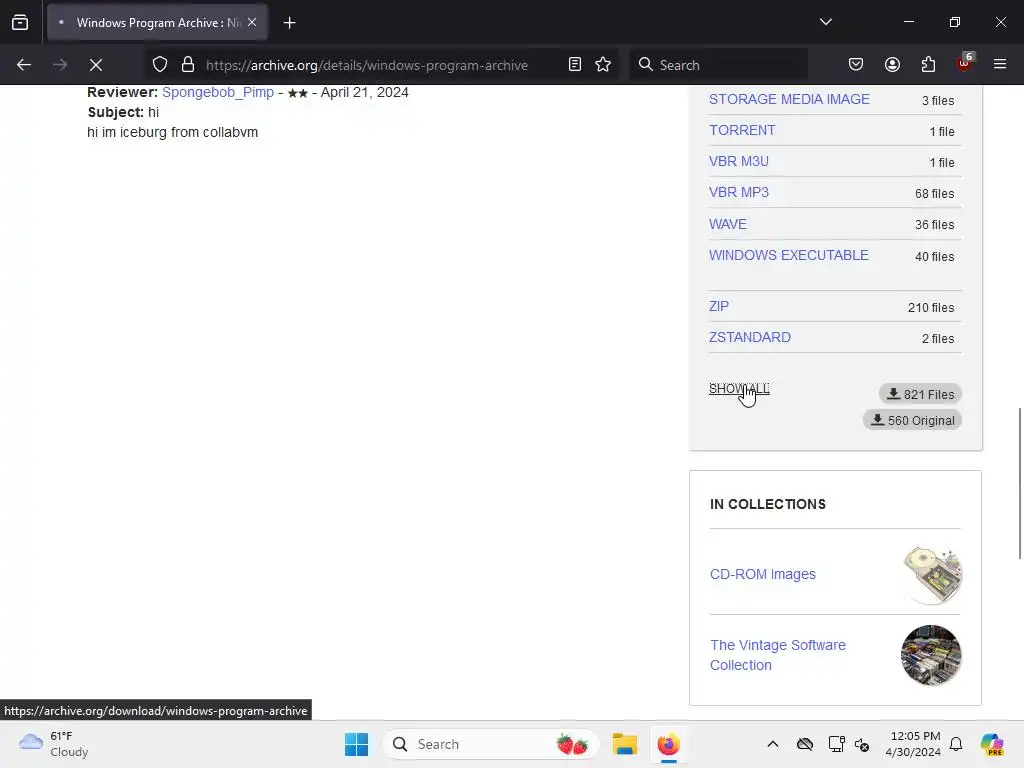The image size is (1024, 768).
Task: Close the Windows Program Archive tab
Action: tap(252, 22)
